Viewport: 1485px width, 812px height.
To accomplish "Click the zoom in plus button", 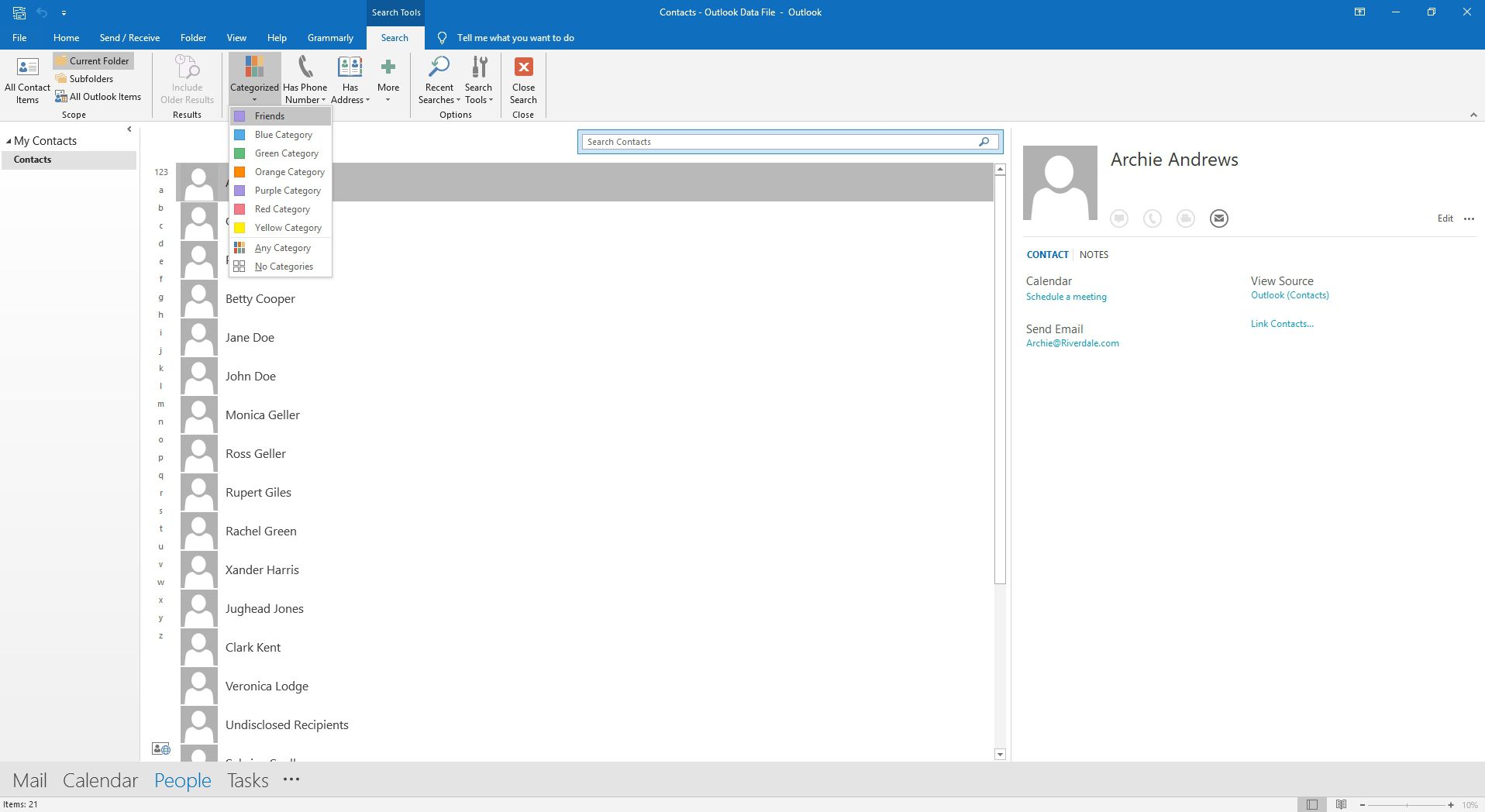I will click(x=1451, y=804).
